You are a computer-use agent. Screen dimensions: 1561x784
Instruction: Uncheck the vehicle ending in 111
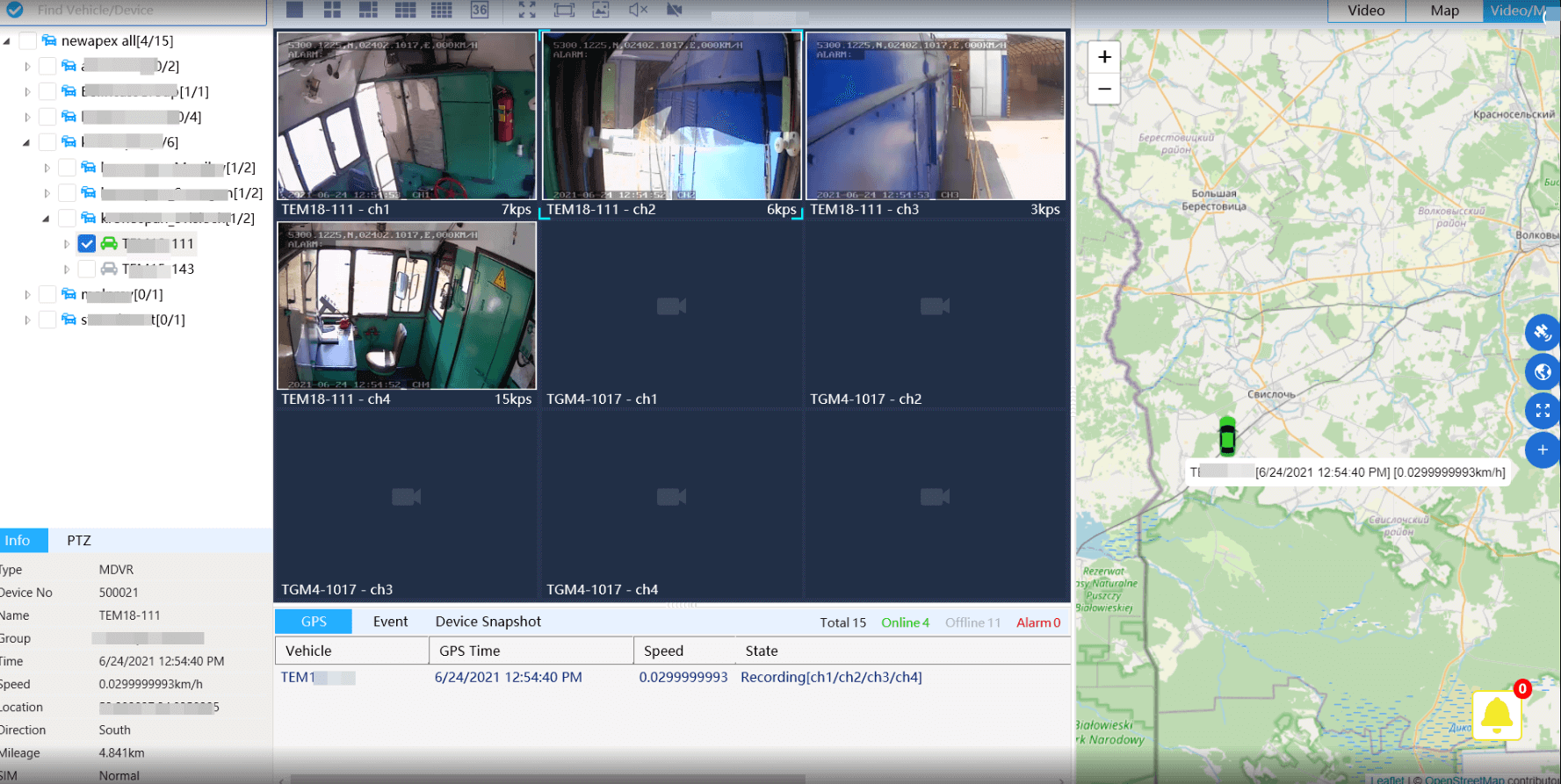pyautogui.click(x=87, y=244)
